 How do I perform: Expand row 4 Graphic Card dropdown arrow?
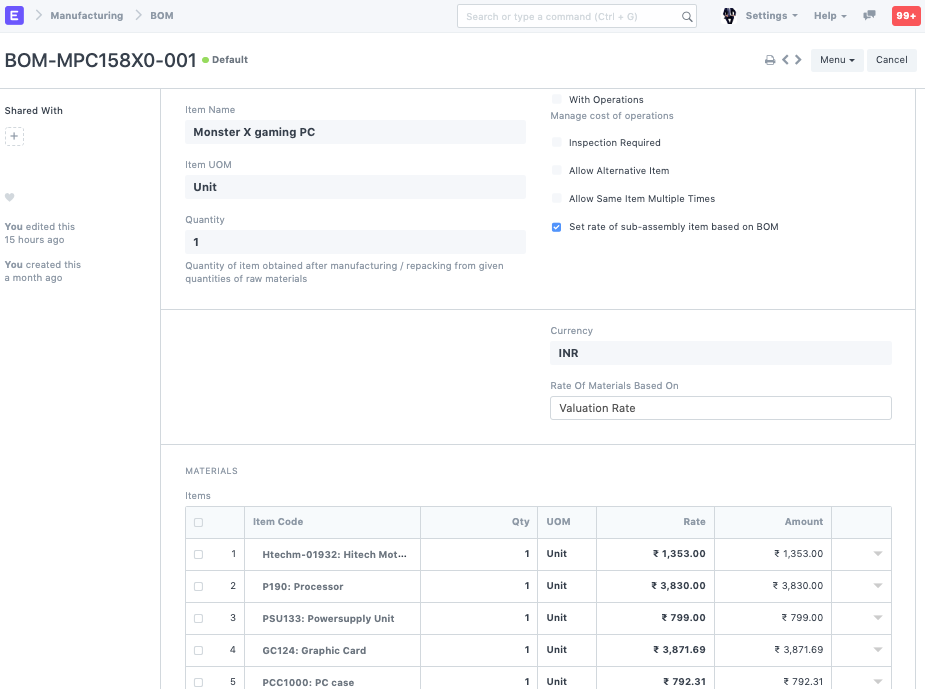[878, 650]
